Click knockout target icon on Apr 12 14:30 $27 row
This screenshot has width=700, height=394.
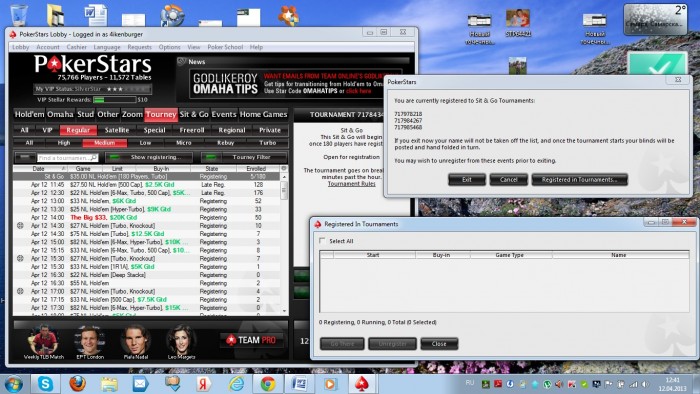click(x=20, y=226)
